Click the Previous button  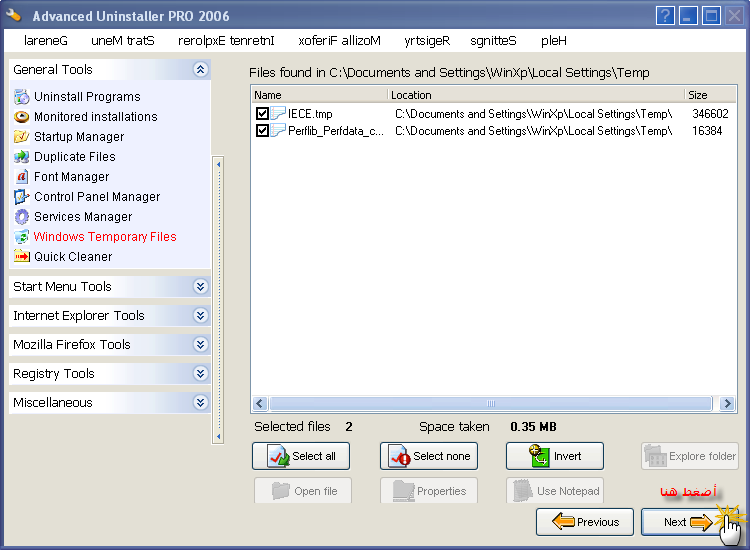(x=585, y=522)
